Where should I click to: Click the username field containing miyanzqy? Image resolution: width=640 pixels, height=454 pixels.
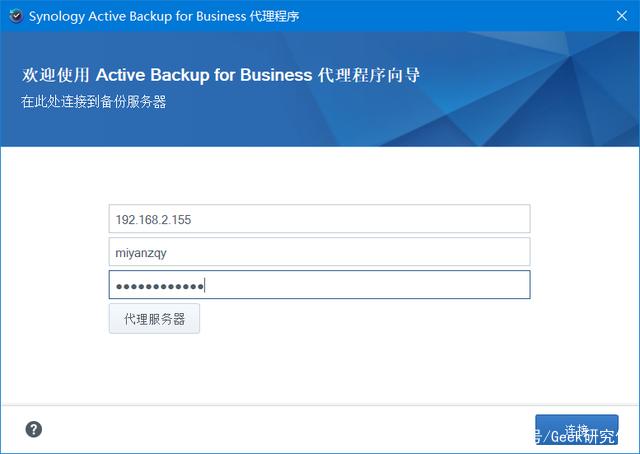(x=320, y=252)
